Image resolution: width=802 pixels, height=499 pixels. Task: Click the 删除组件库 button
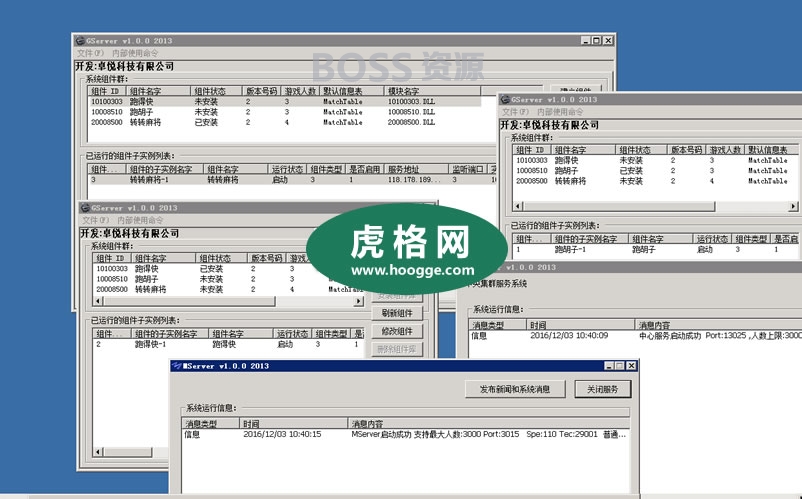point(397,350)
